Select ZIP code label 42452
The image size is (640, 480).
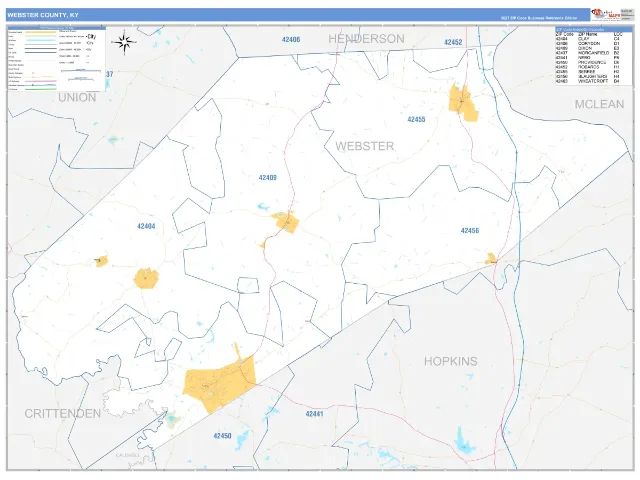[x=453, y=42]
